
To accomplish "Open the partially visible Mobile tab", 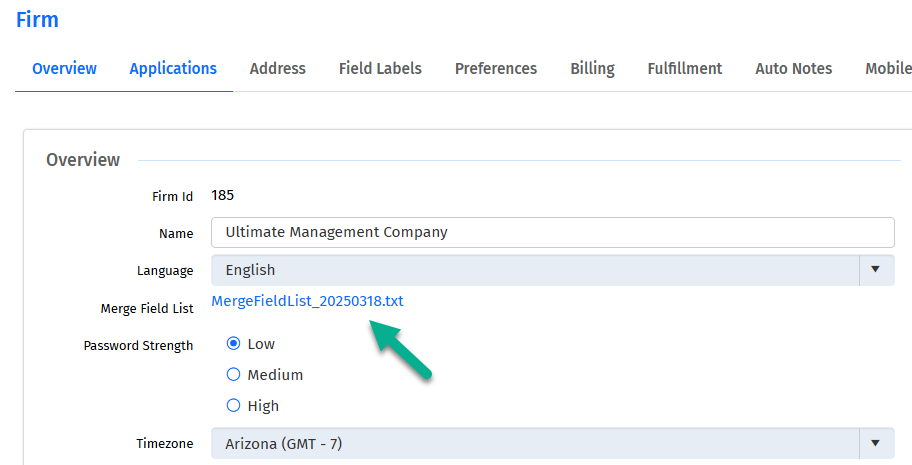I will point(888,69).
